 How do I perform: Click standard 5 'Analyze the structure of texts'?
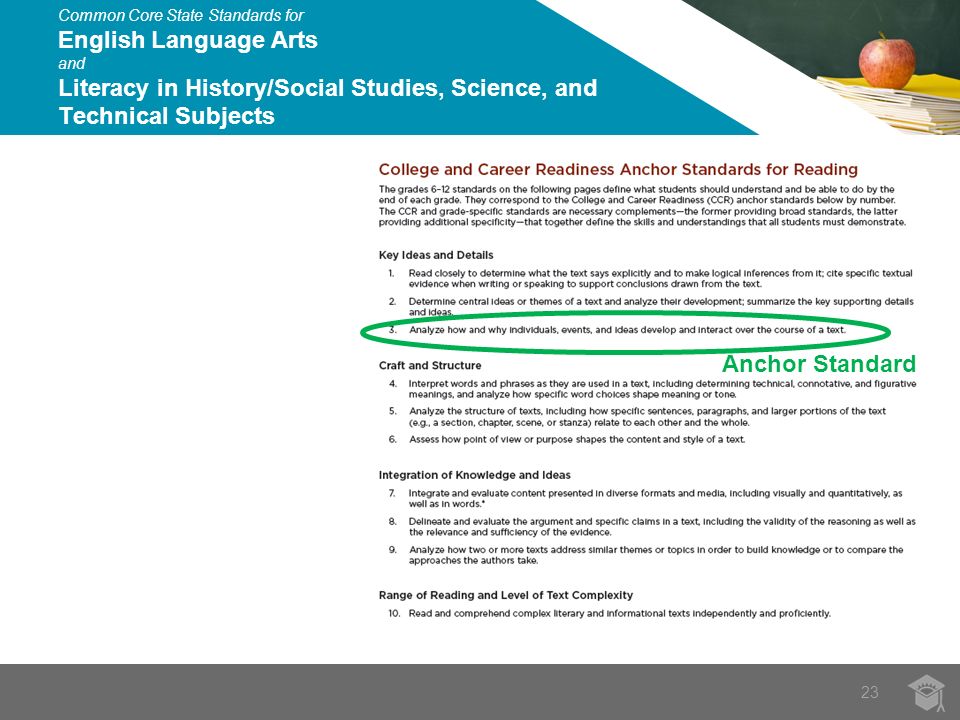[x=648, y=417]
